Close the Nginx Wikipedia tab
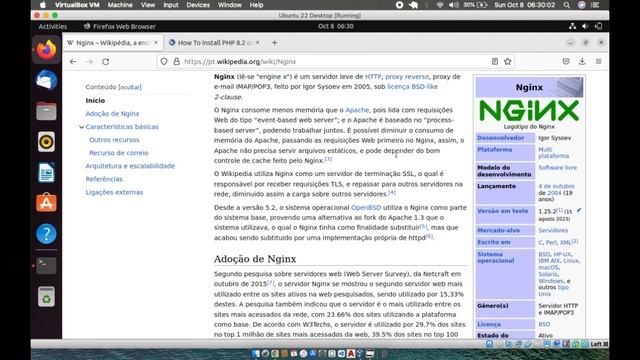Screen dimensions: 640x360 156,42
